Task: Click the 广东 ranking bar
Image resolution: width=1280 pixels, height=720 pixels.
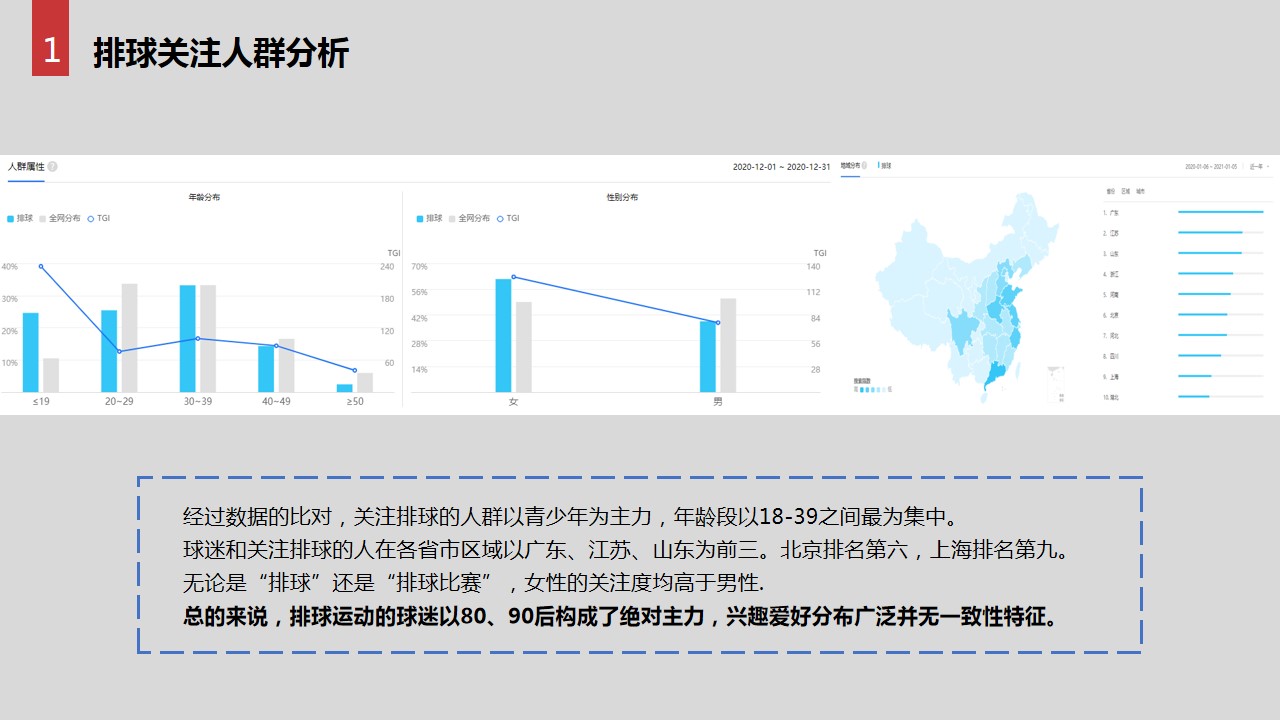Action: (1221, 212)
